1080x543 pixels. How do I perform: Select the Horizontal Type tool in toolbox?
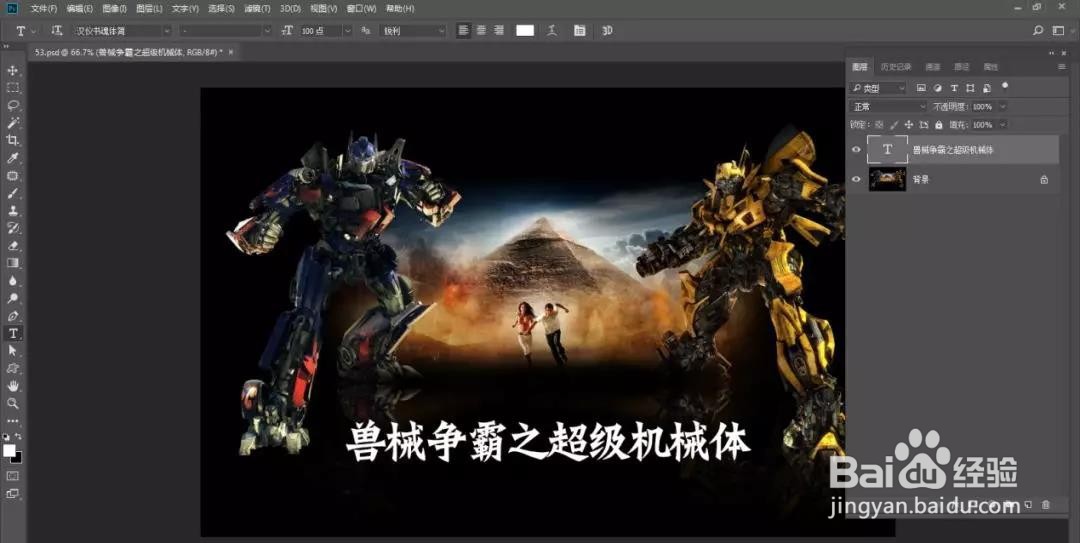point(12,334)
